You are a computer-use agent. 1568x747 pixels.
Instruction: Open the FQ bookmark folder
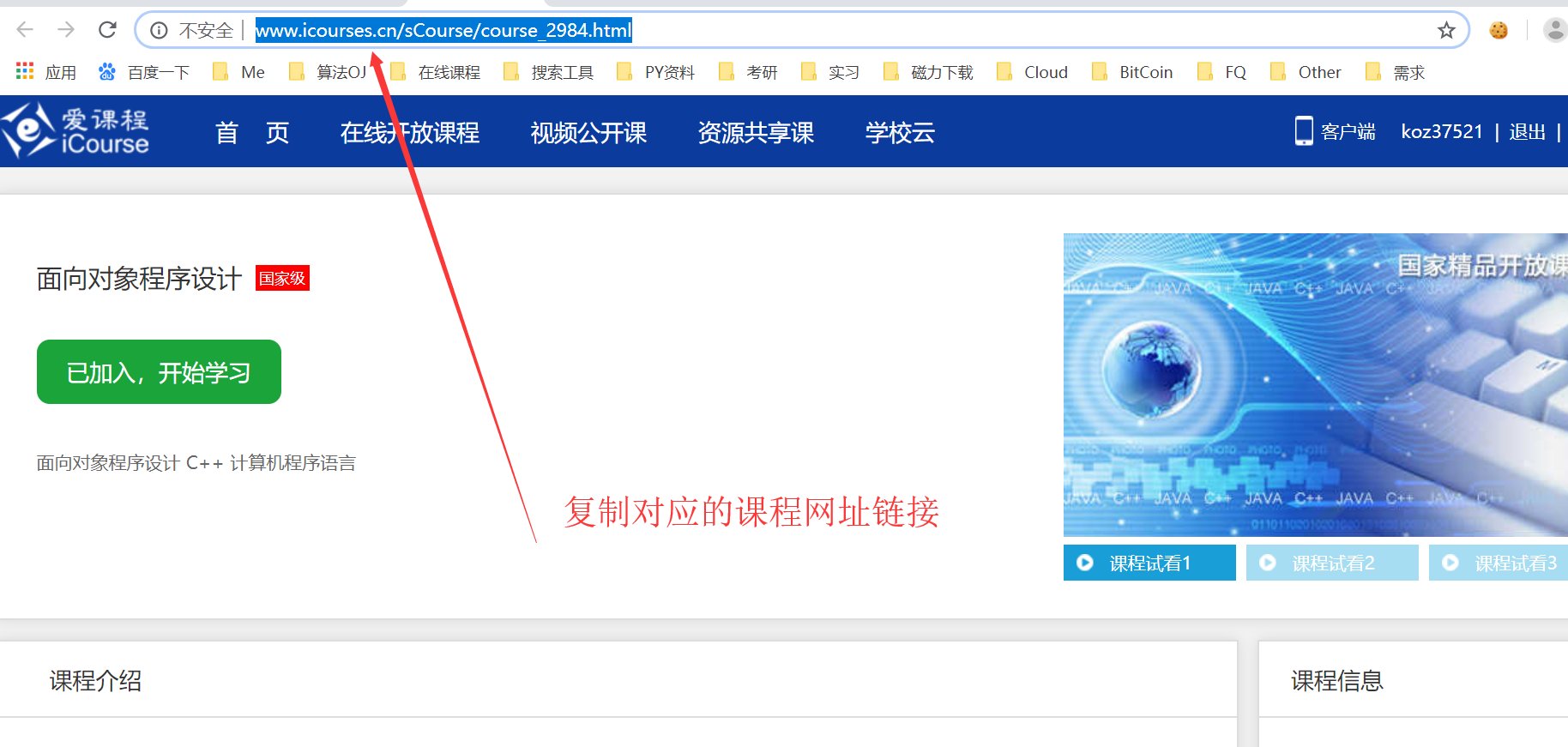[x=1221, y=72]
